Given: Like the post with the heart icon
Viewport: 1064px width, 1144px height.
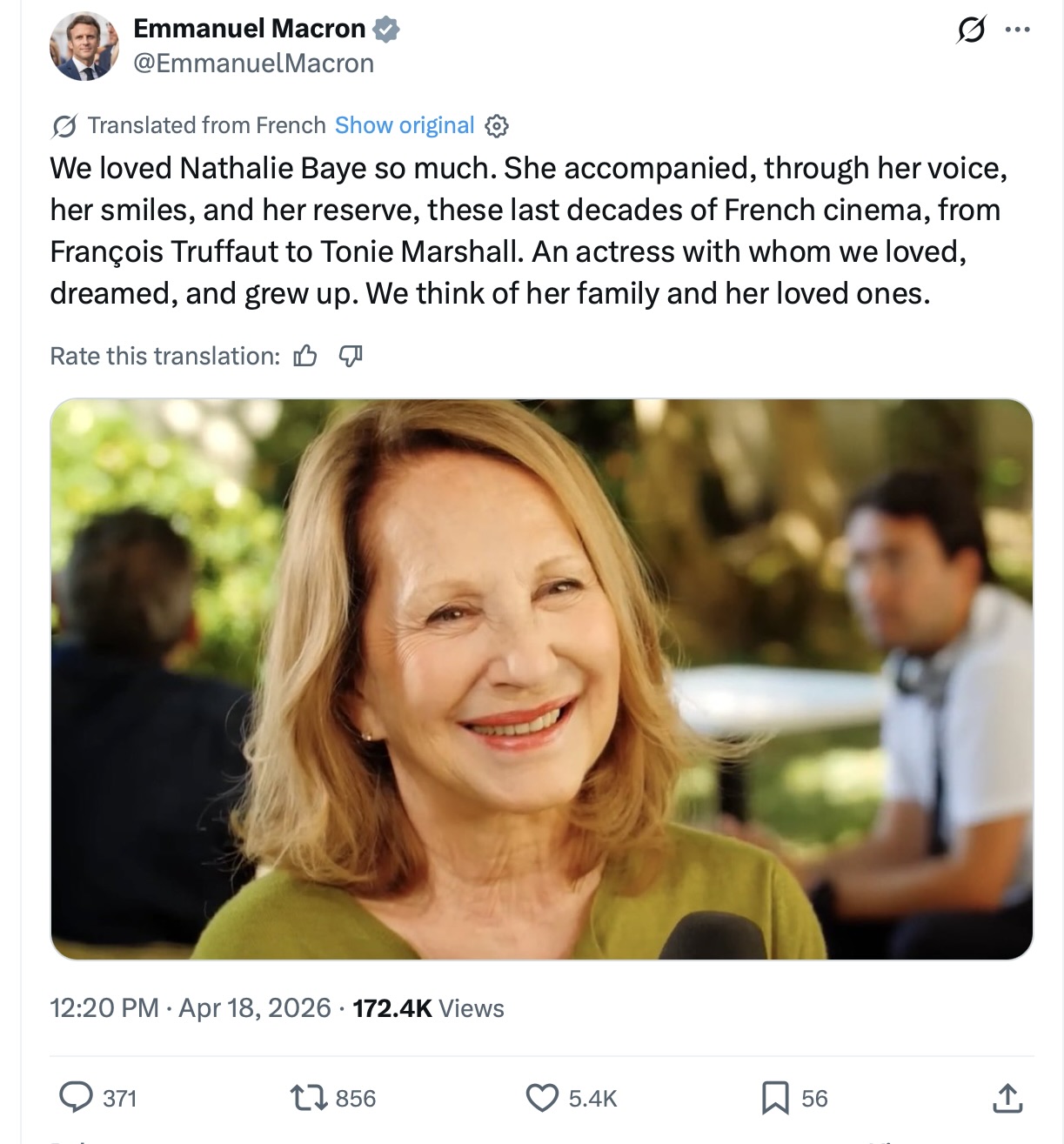Looking at the screenshot, I should pyautogui.click(x=542, y=1098).
